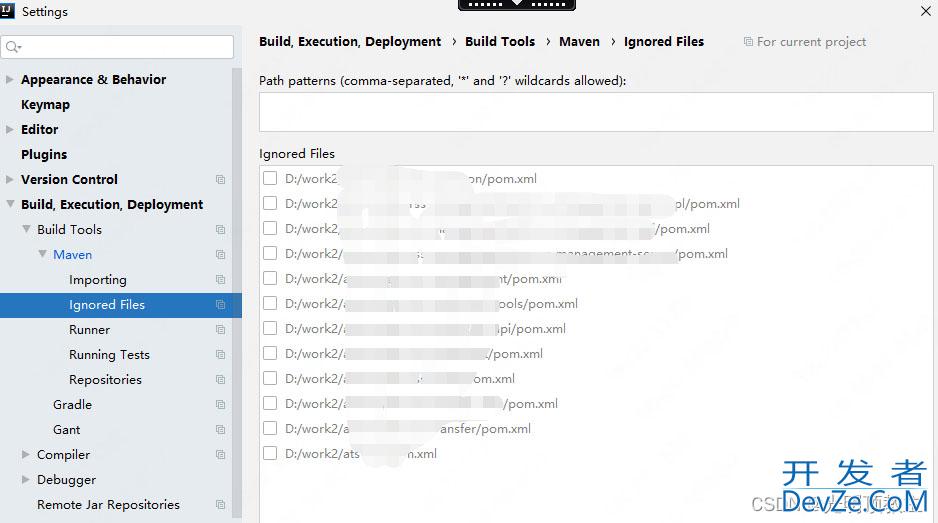The image size is (938, 523).
Task: Tick the checkbox for file ending ools/pom.xml
Action: 270,303
